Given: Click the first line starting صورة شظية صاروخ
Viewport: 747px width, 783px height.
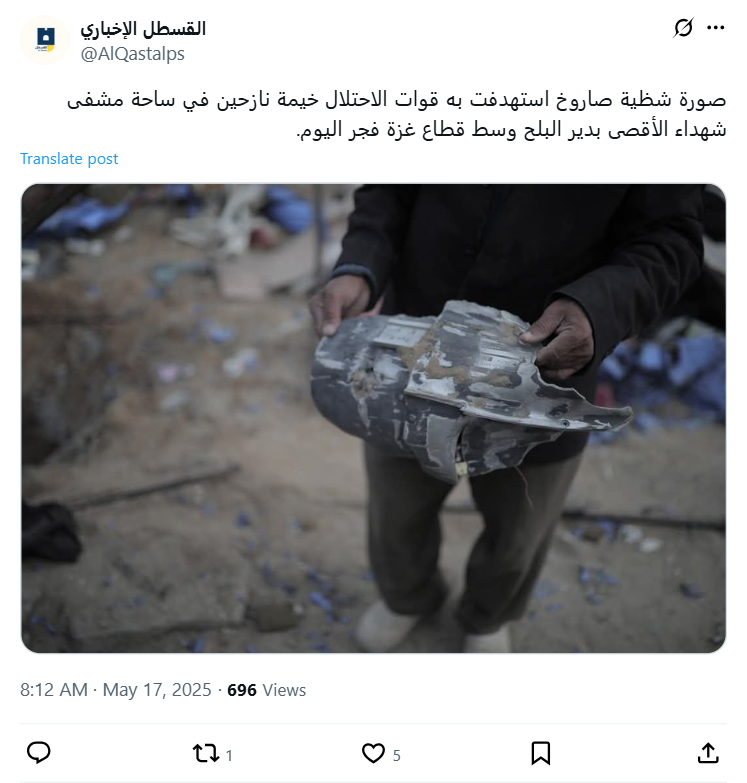Looking at the screenshot, I should pyautogui.click(x=396, y=100).
